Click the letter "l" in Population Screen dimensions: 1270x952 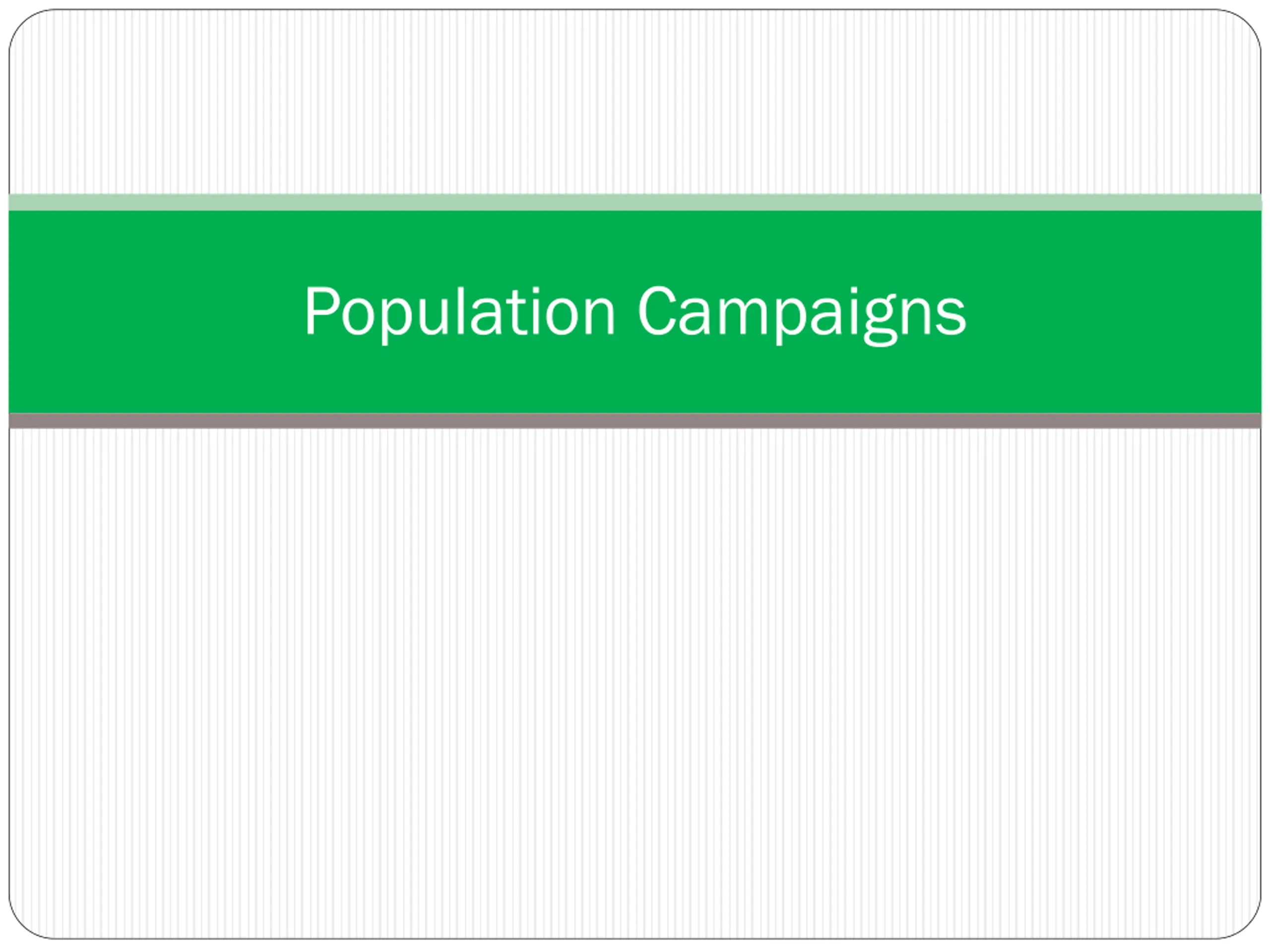[x=460, y=310]
